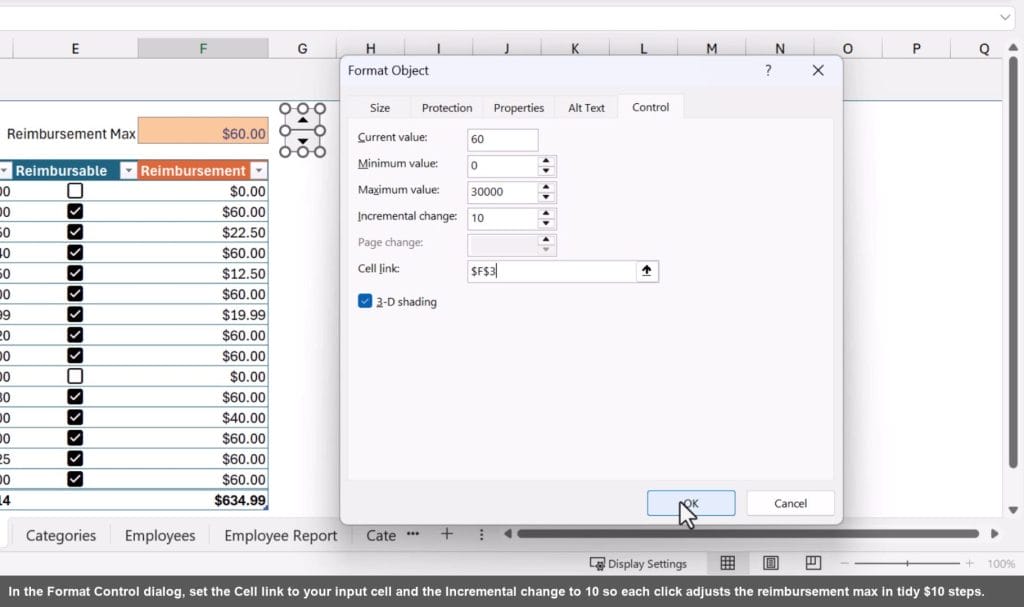
Task: Zoom in with plus button
Action: [969, 563]
